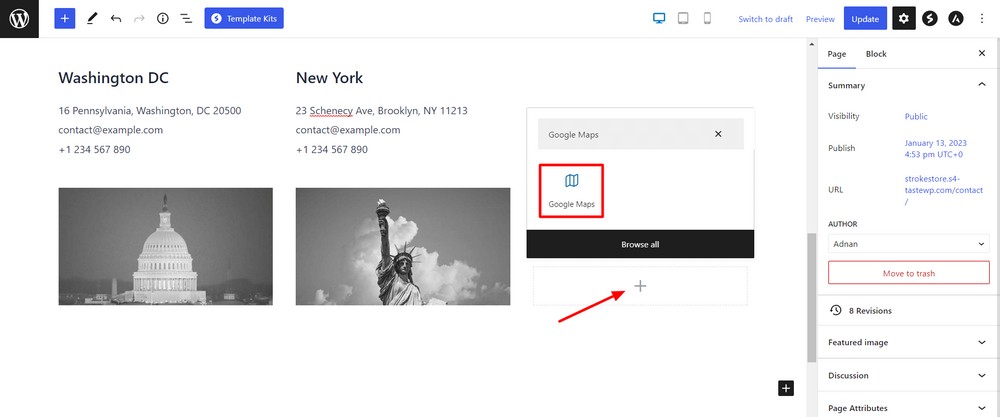Close the settings sidebar
This screenshot has height=417, width=1000.
click(x=982, y=54)
